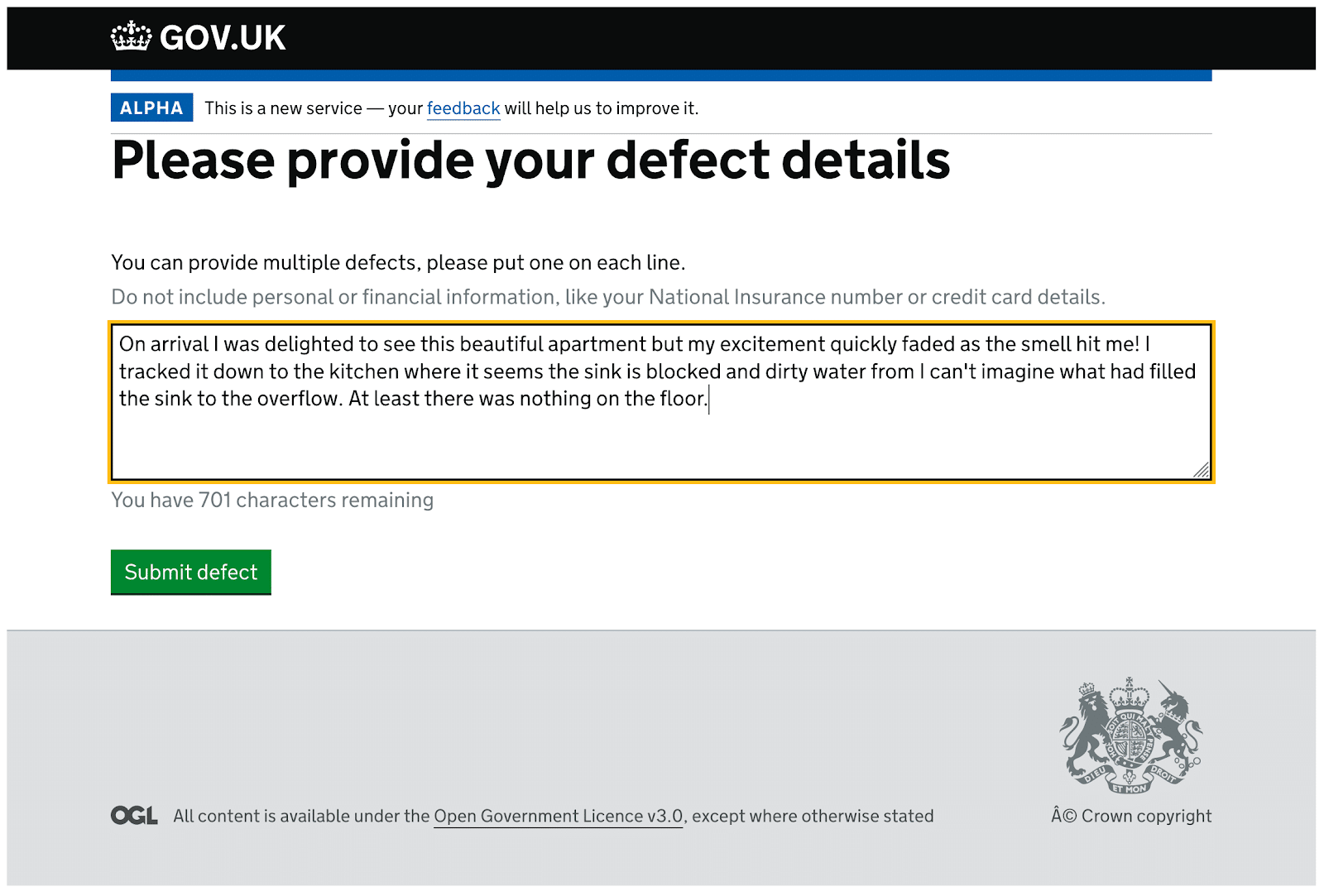Click the GOV.UK crown icon

[132, 37]
